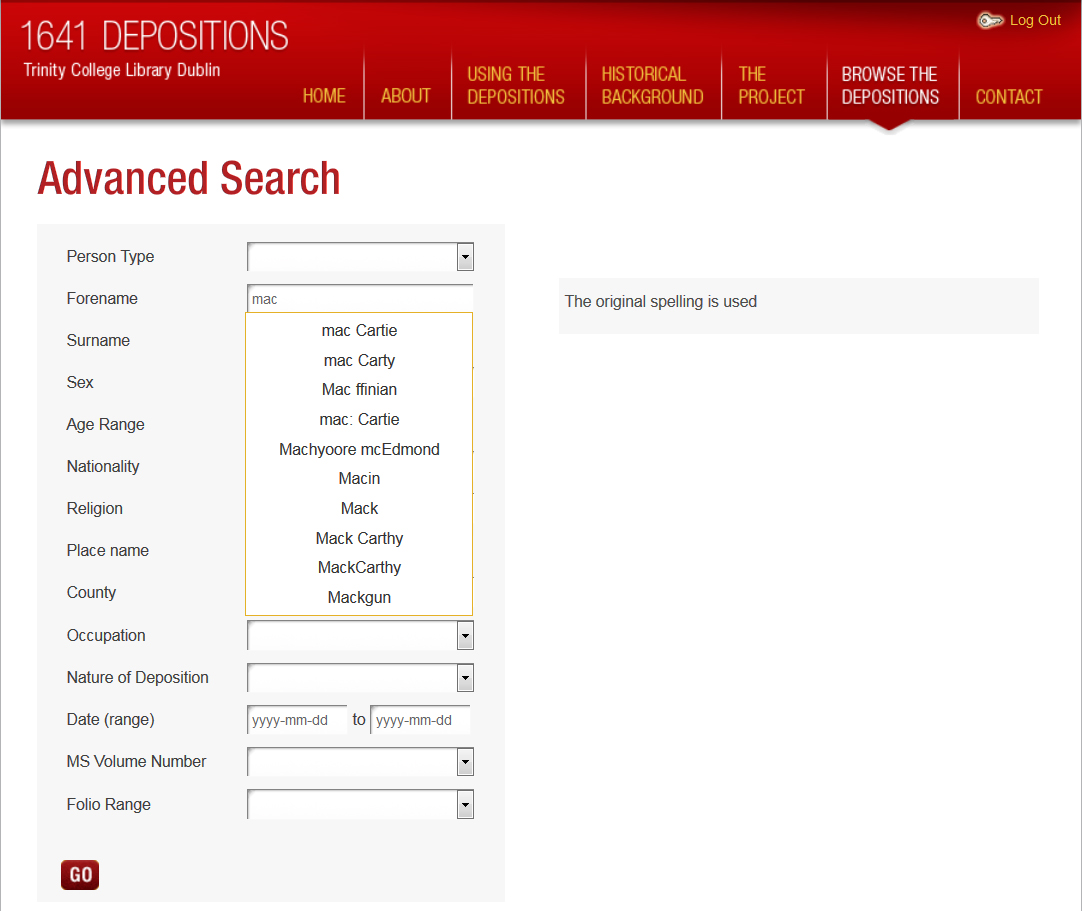Screen dimensions: 1082x911
Task: Open The Project menu item
Action: coord(771,85)
